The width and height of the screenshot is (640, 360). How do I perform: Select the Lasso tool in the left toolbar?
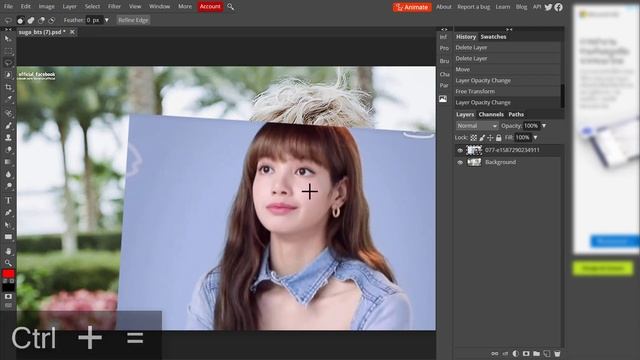(x=8, y=63)
